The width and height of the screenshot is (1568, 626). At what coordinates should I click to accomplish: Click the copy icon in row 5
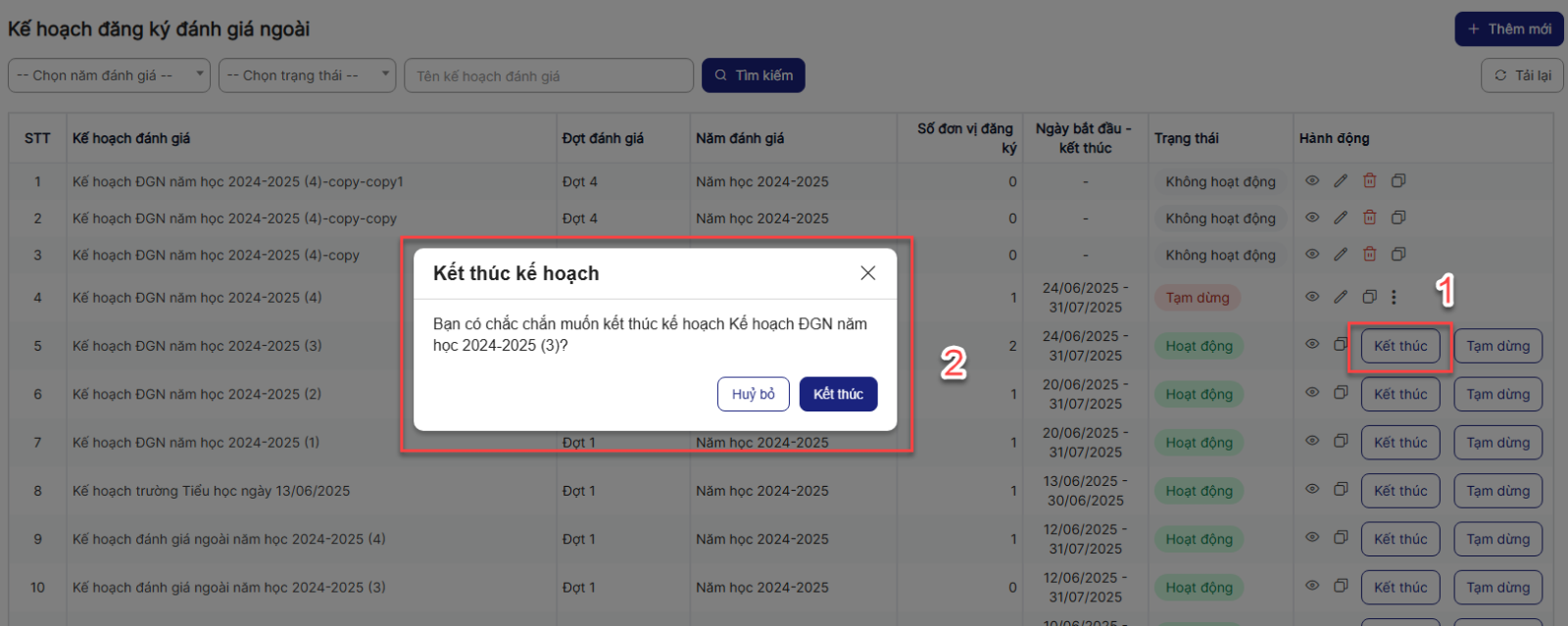(x=1341, y=345)
